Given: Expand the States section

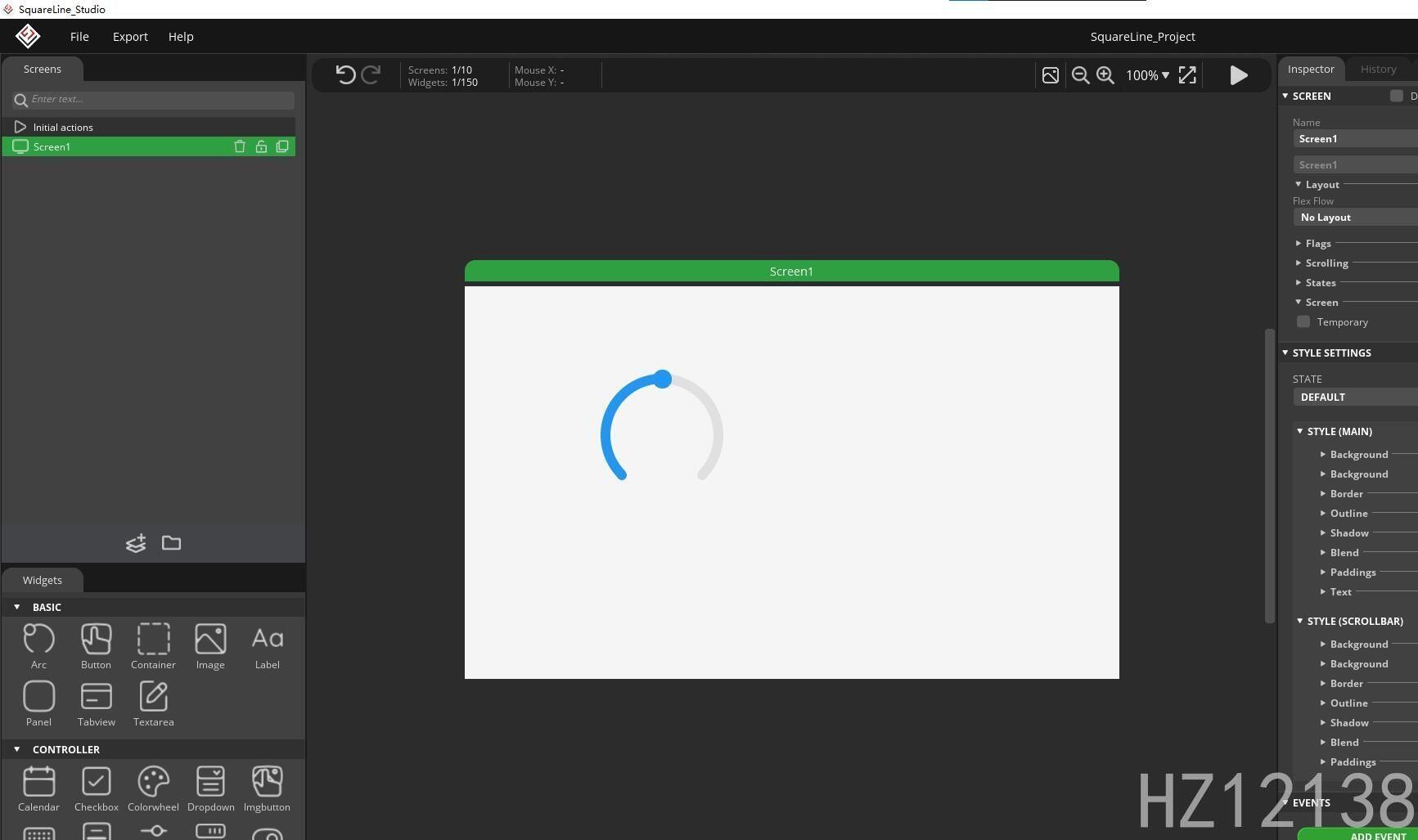Looking at the screenshot, I should pos(1299,282).
